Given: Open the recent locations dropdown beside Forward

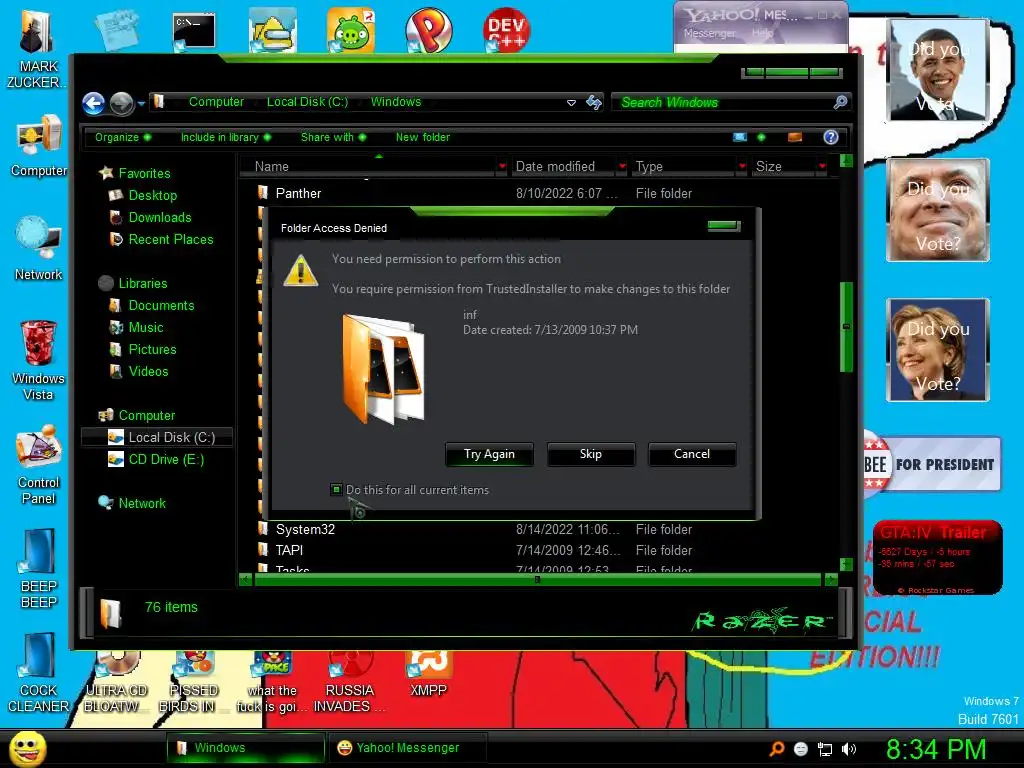Looking at the screenshot, I should 141,103.
